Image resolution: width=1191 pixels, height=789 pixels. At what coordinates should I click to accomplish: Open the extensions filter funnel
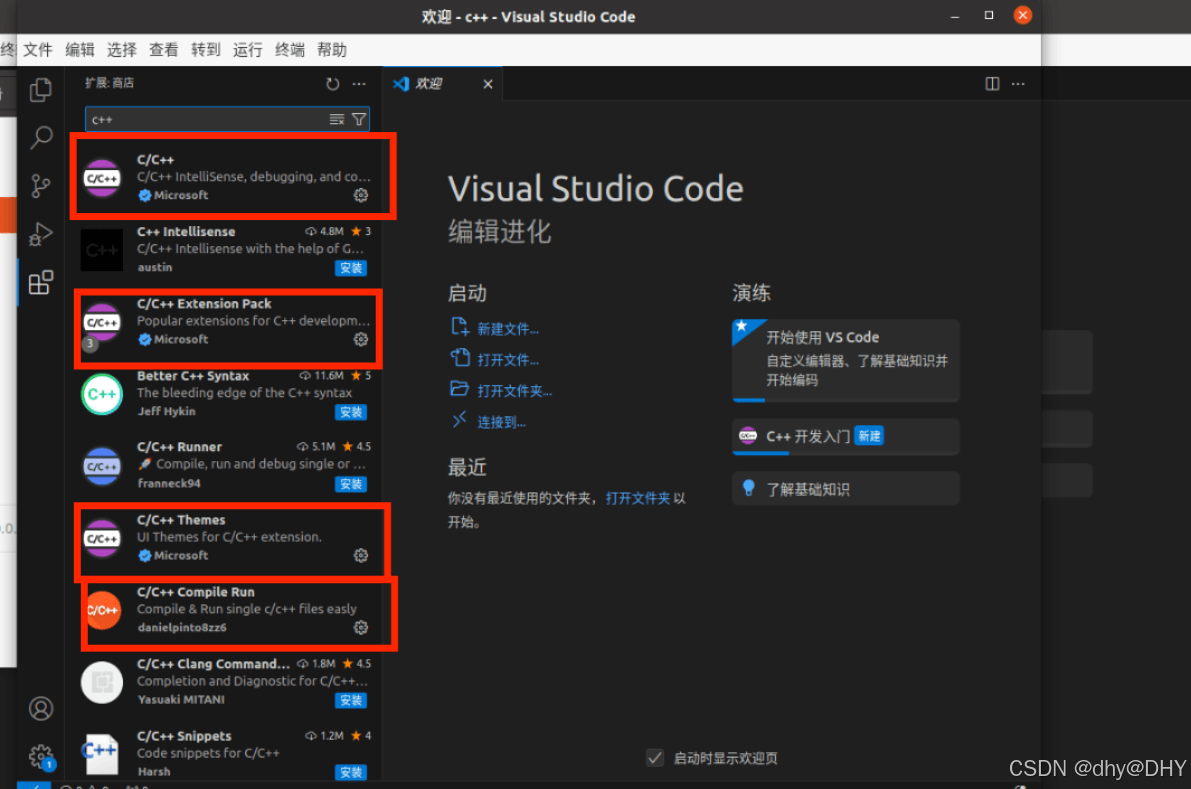coord(359,119)
